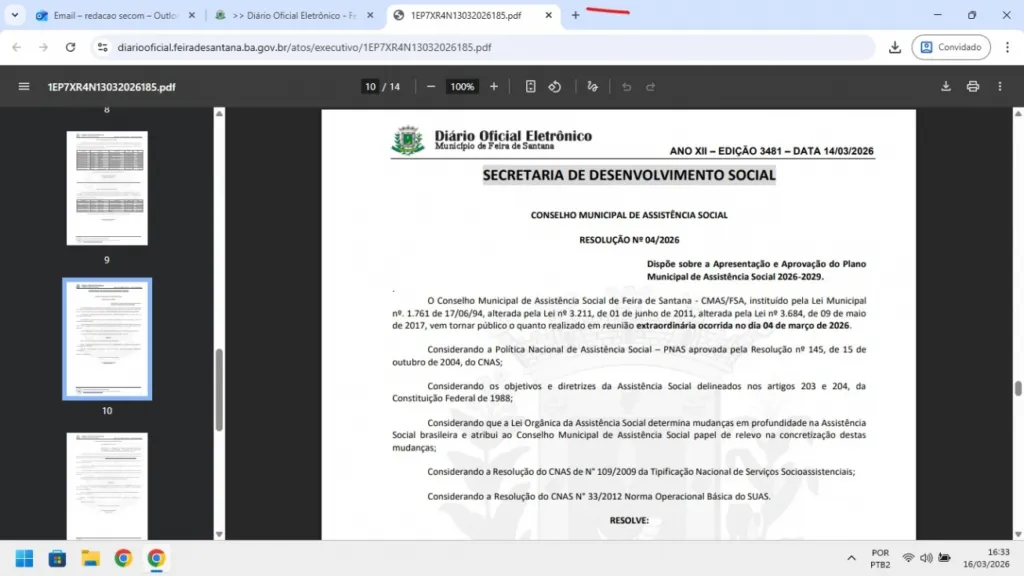Open the Chrome three-dot menu
The image size is (1024, 576).
tap(1006, 47)
